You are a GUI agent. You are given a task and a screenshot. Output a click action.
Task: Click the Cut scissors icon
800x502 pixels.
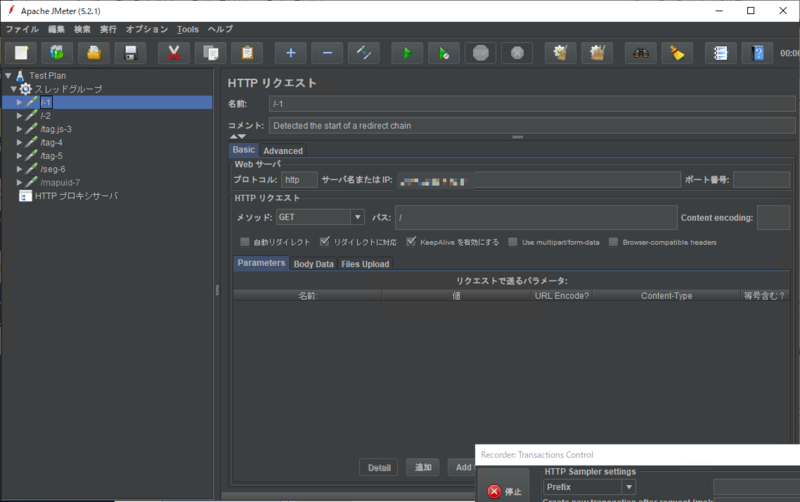click(x=173, y=53)
